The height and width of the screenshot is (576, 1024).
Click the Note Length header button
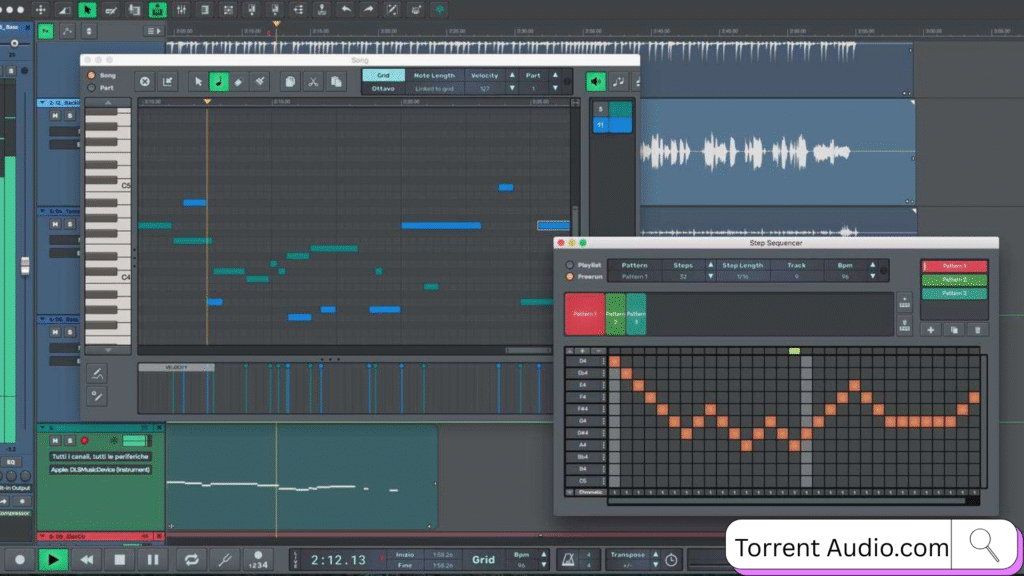click(x=434, y=75)
